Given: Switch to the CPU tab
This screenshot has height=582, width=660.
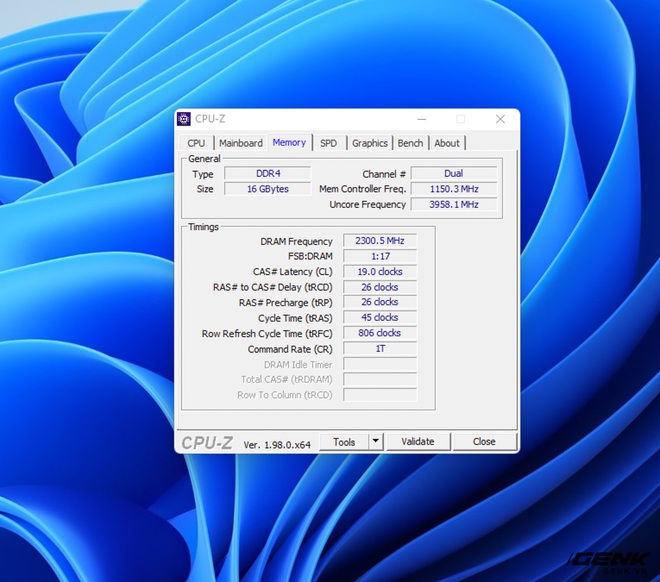Looking at the screenshot, I should (x=196, y=143).
